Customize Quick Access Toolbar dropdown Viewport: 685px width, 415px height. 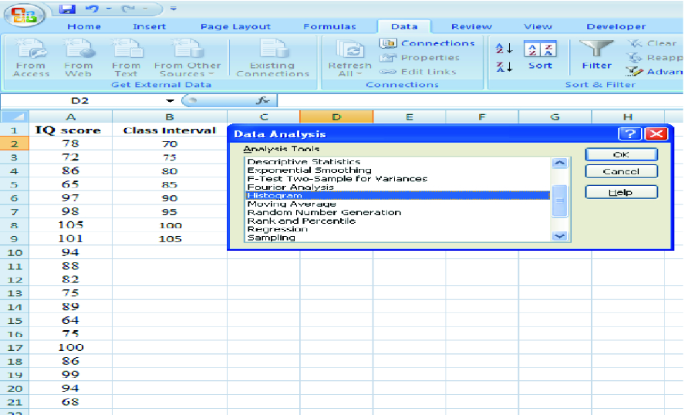click(173, 9)
